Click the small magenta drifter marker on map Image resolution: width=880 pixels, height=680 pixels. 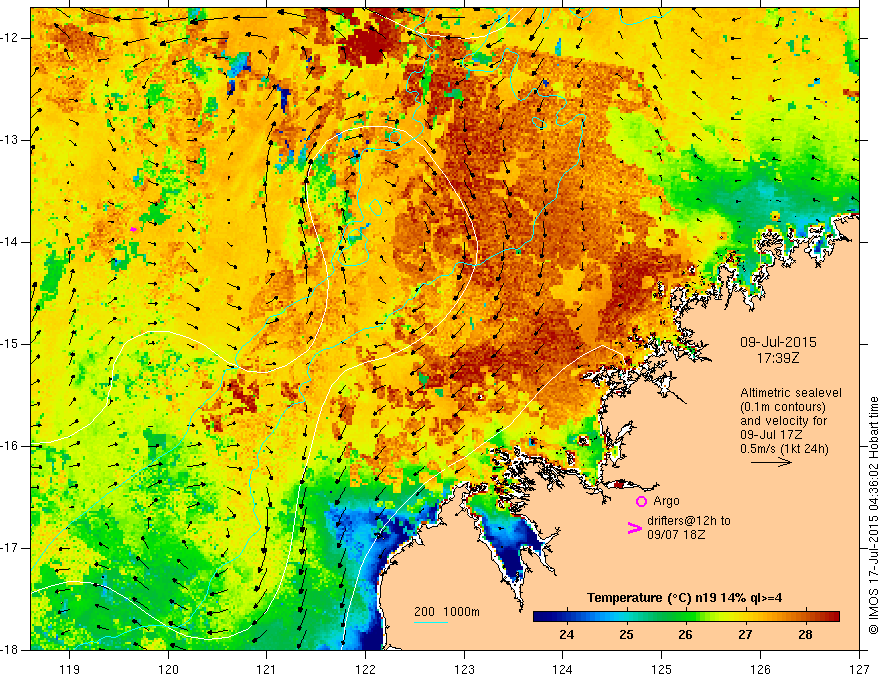click(x=134, y=229)
